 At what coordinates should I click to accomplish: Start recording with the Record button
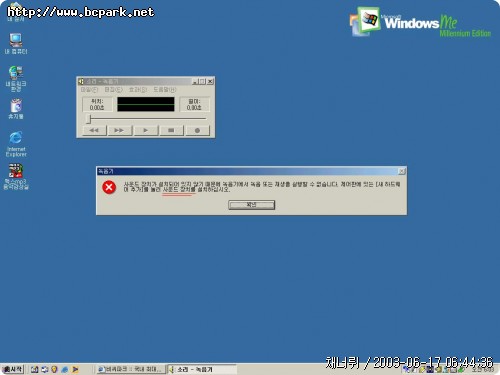(x=197, y=130)
